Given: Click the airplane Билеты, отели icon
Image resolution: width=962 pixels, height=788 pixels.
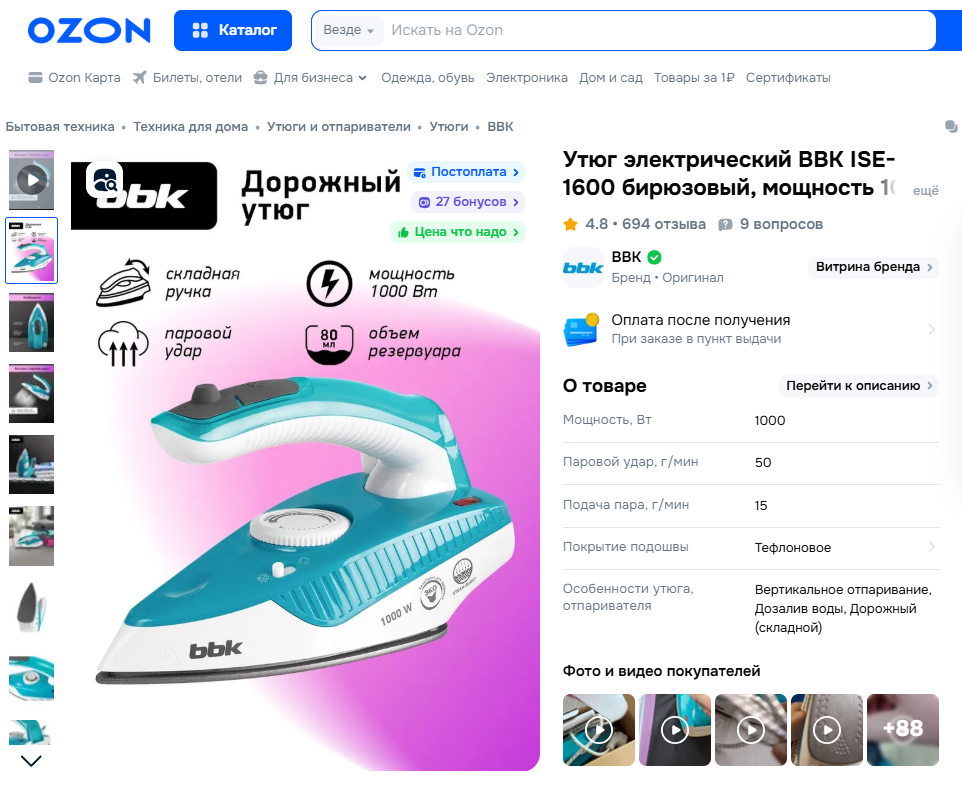Looking at the screenshot, I should pos(140,78).
